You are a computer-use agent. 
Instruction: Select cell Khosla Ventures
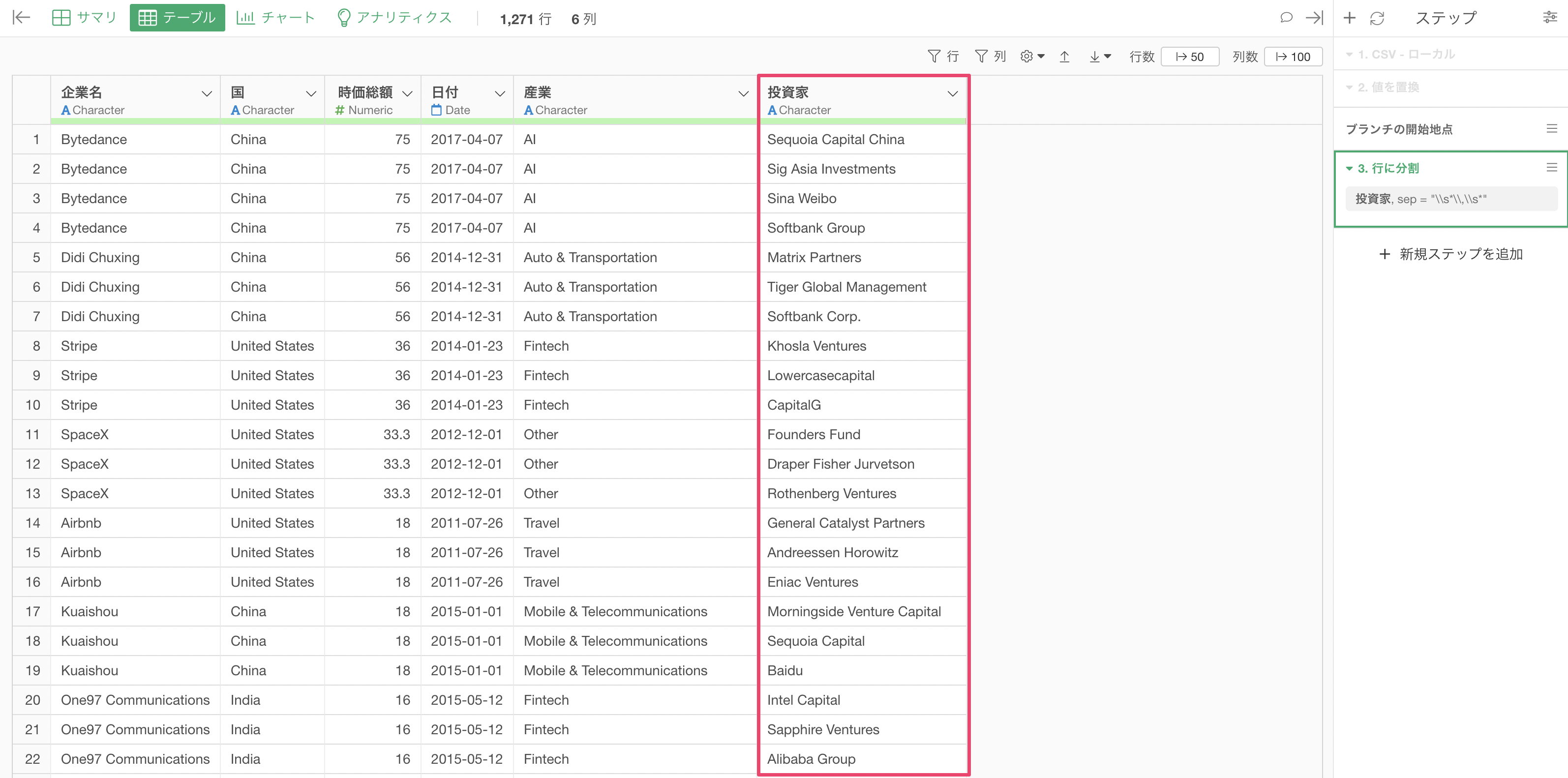[x=863, y=346]
